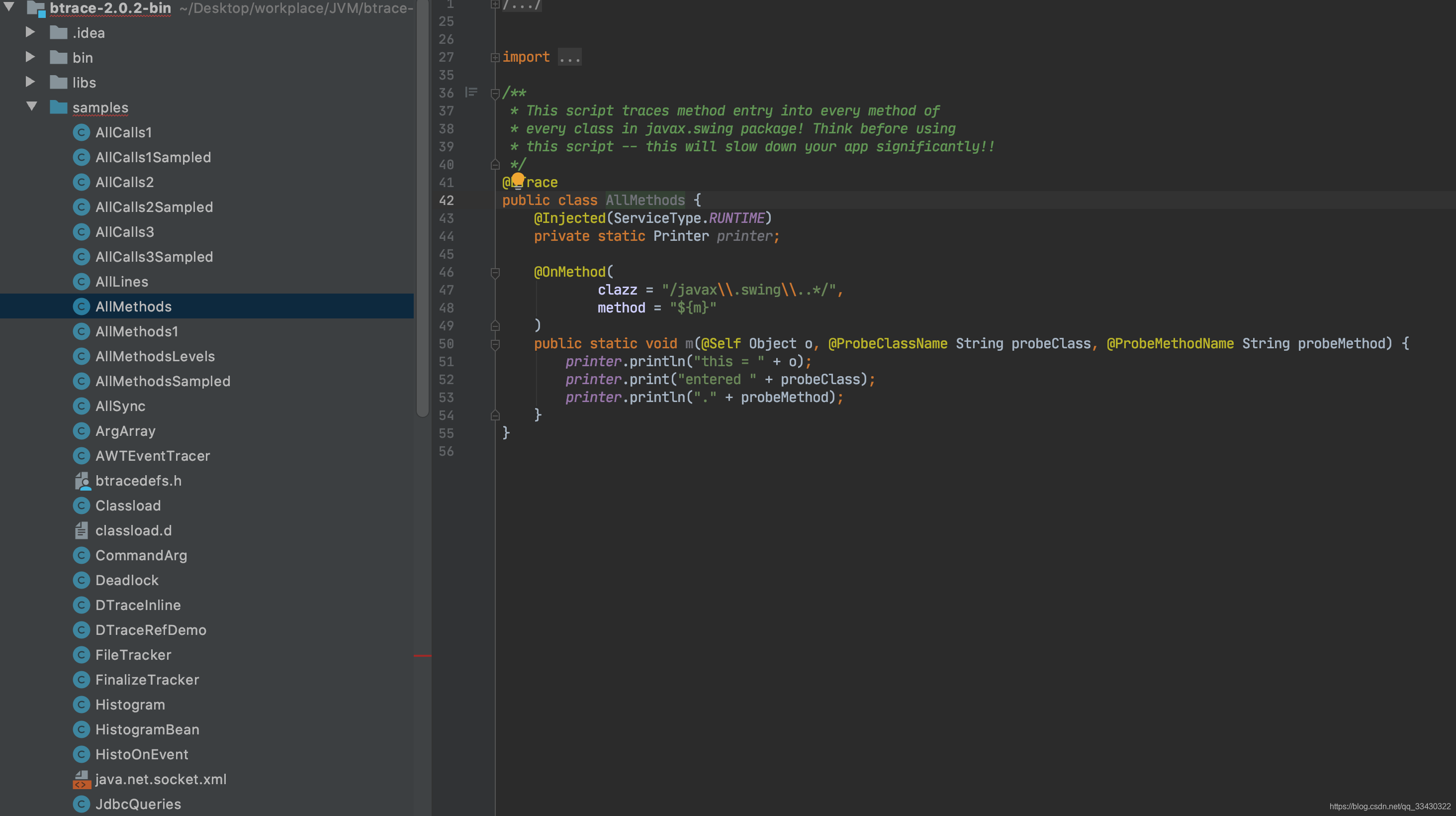Select HistogramBean file
This screenshot has height=816, width=1456.
(147, 729)
